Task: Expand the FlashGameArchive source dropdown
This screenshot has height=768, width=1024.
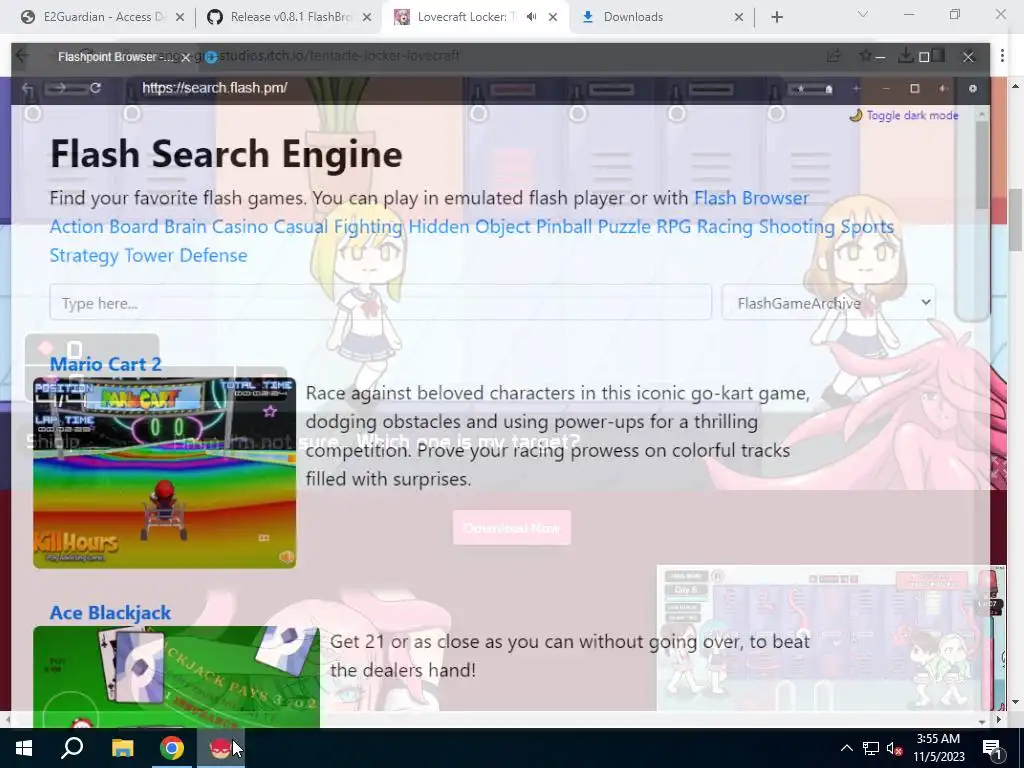Action: (828, 302)
